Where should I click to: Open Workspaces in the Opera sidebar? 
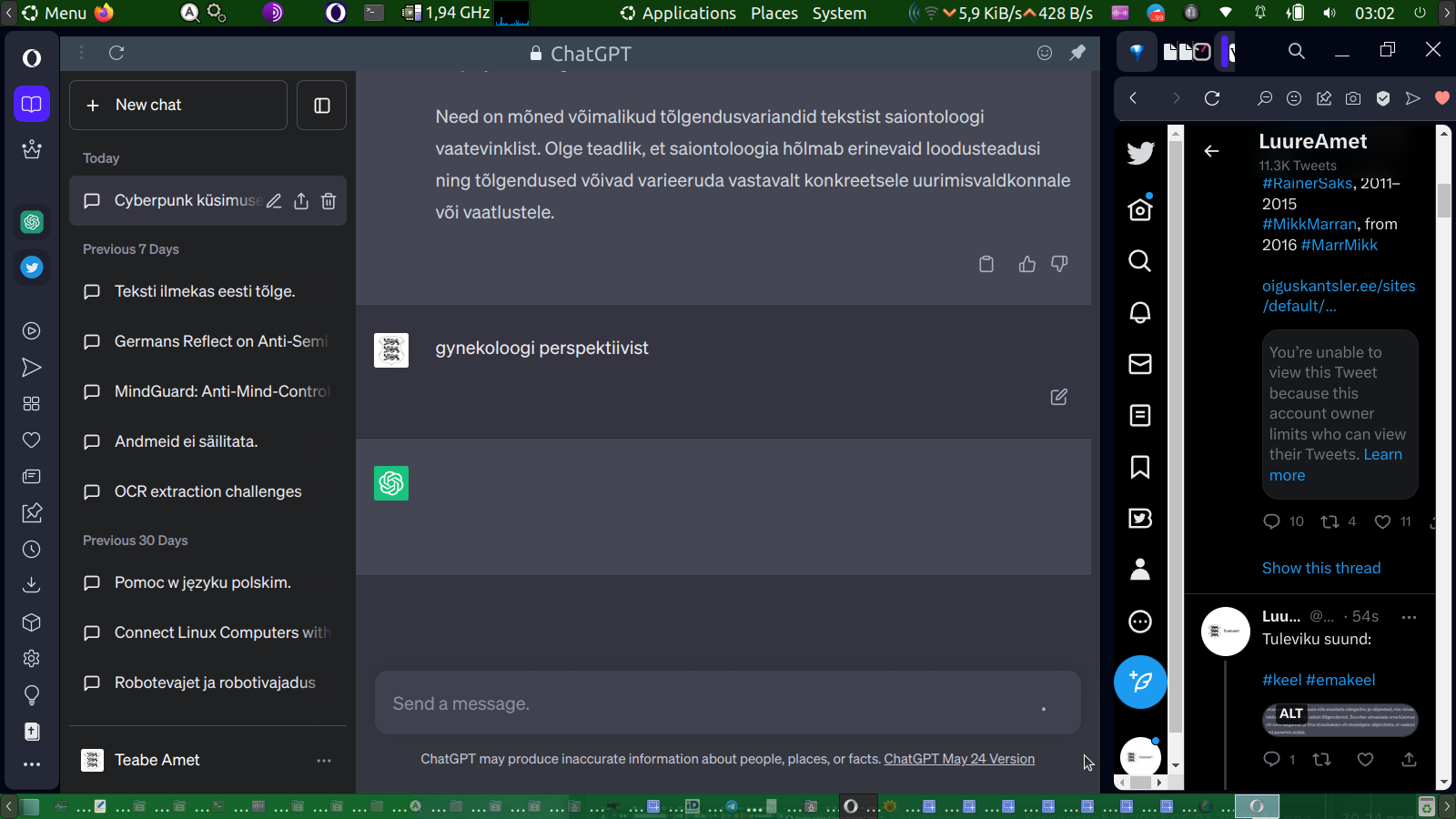pyautogui.click(x=32, y=104)
